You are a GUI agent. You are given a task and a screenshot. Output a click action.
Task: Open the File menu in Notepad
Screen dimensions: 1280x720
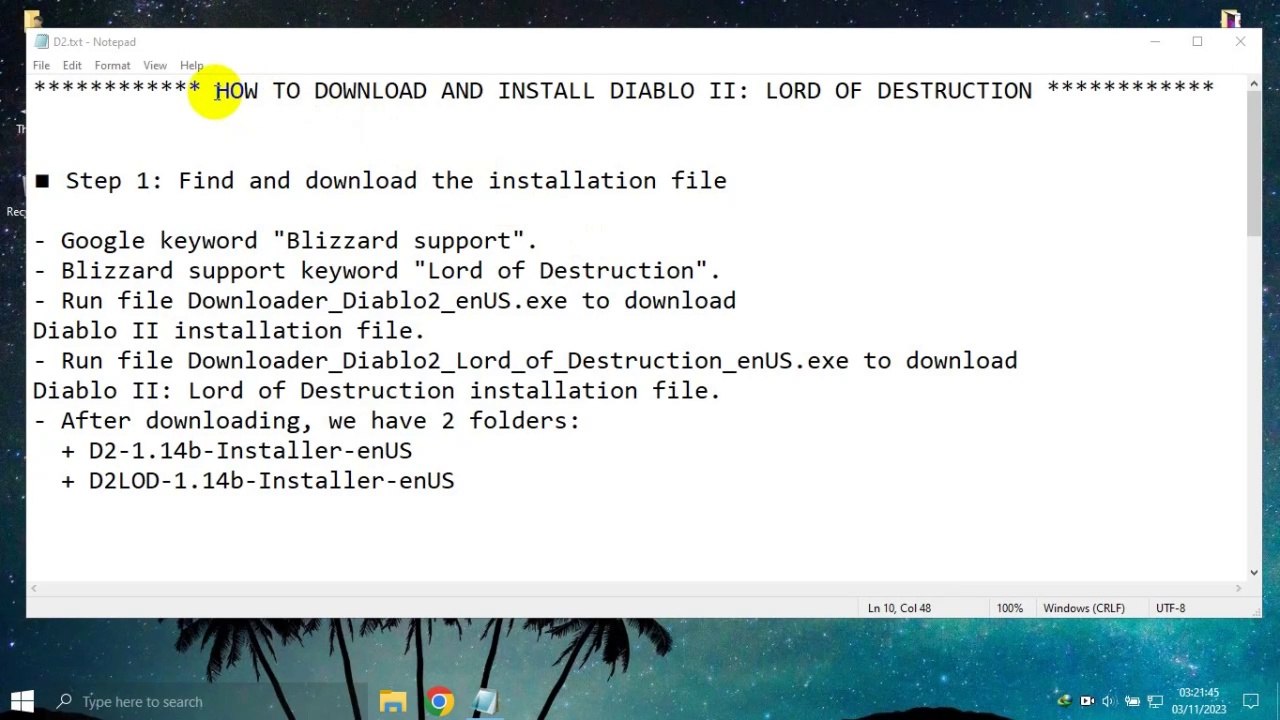point(41,66)
